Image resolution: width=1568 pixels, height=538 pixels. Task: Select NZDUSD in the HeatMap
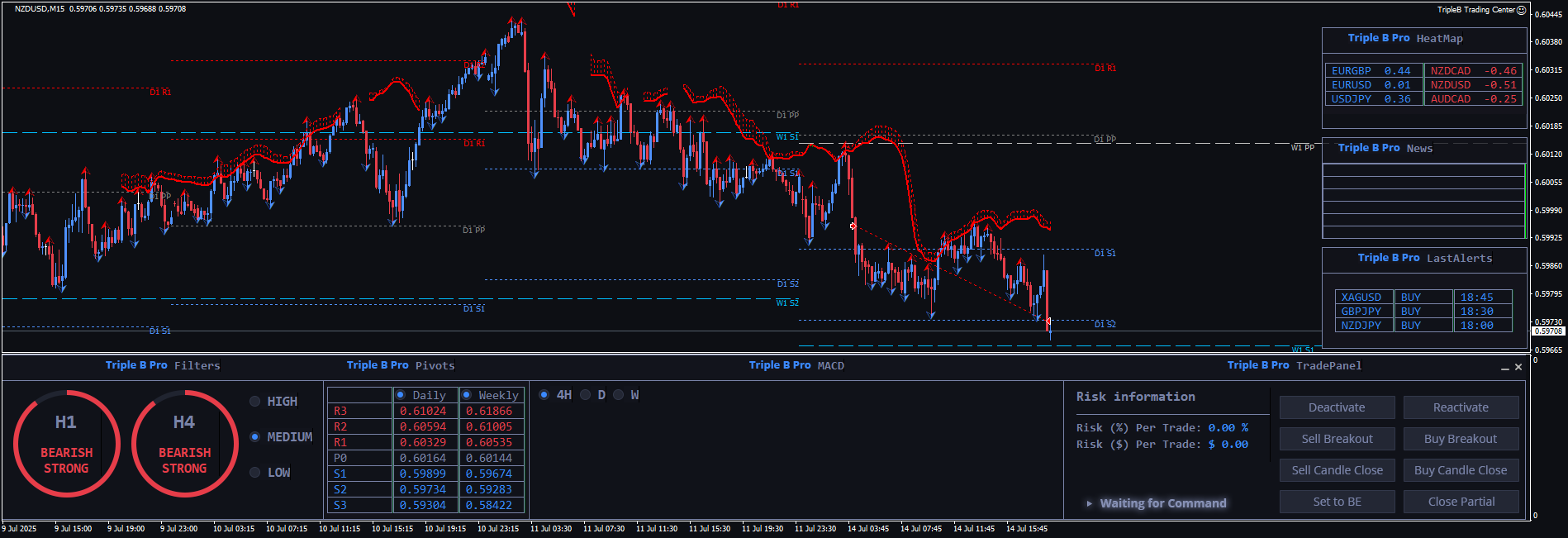[x=1451, y=85]
